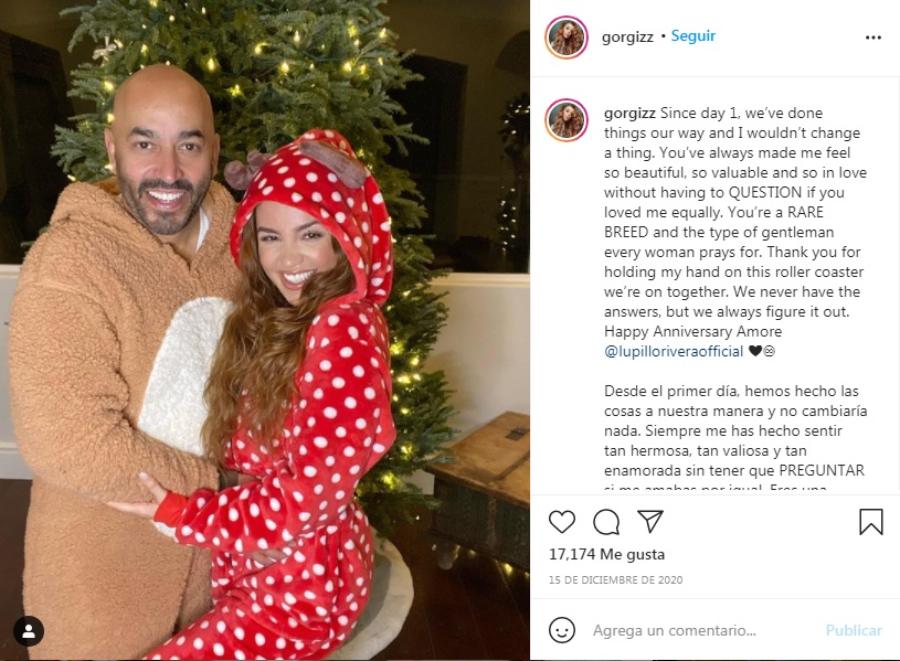Save post using the bookmark icon
The width and height of the screenshot is (900, 661).
[x=871, y=522]
